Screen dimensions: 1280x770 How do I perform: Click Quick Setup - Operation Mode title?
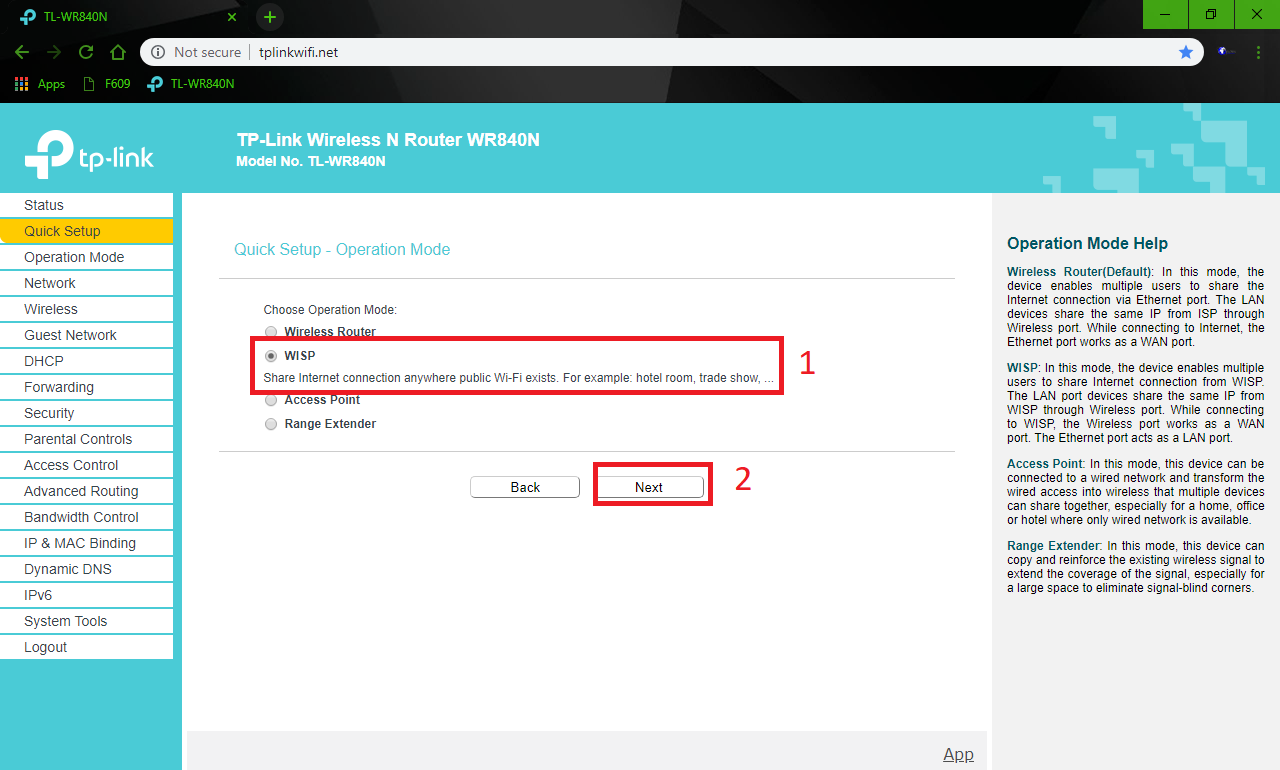pyautogui.click(x=342, y=249)
